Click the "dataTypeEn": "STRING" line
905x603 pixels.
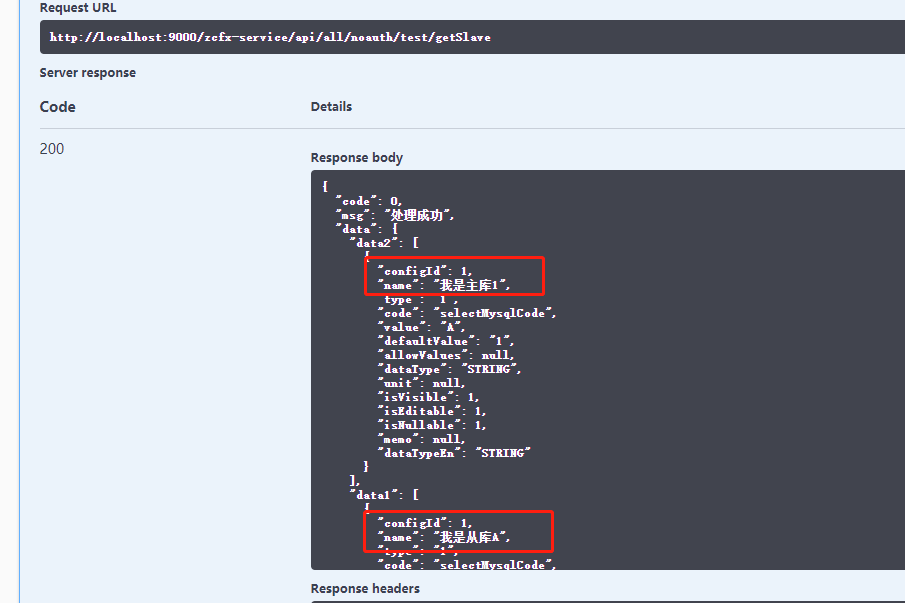coord(454,453)
